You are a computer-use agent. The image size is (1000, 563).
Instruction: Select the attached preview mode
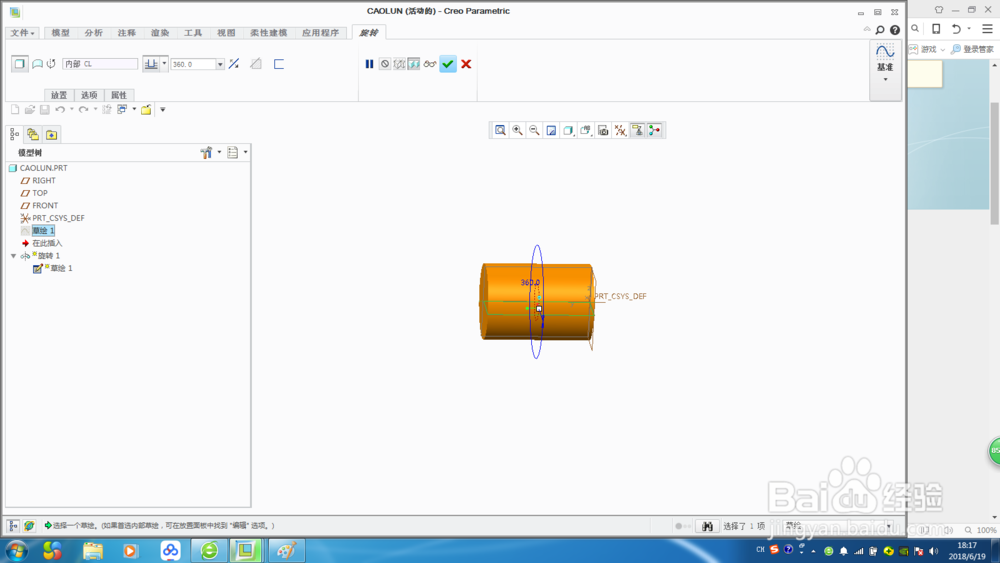(414, 64)
